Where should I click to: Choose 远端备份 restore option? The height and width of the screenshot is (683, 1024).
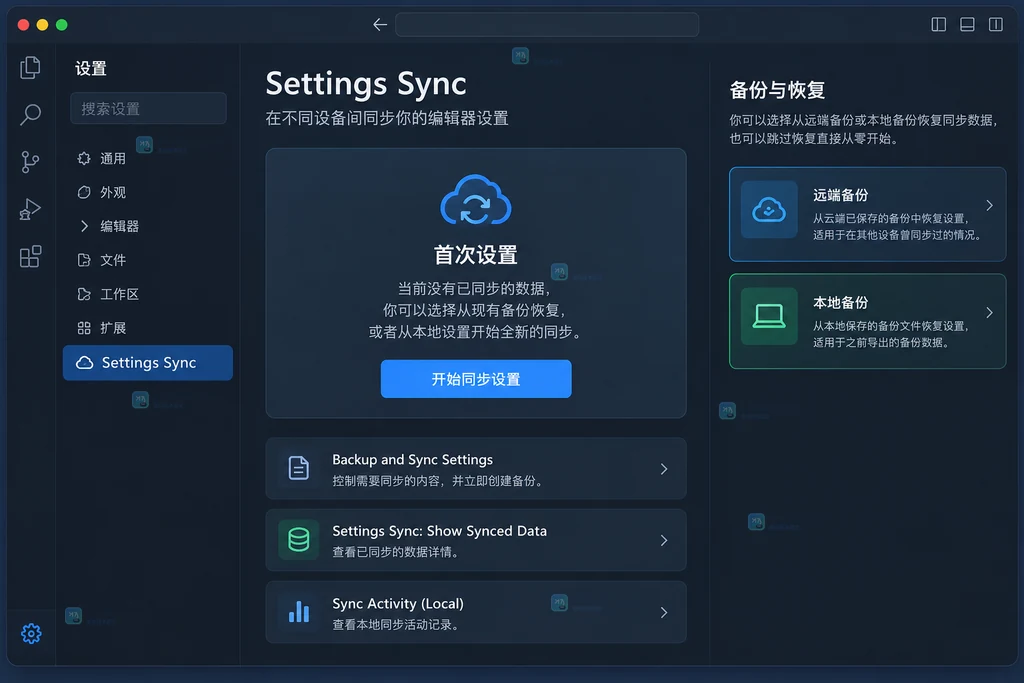[867, 214]
